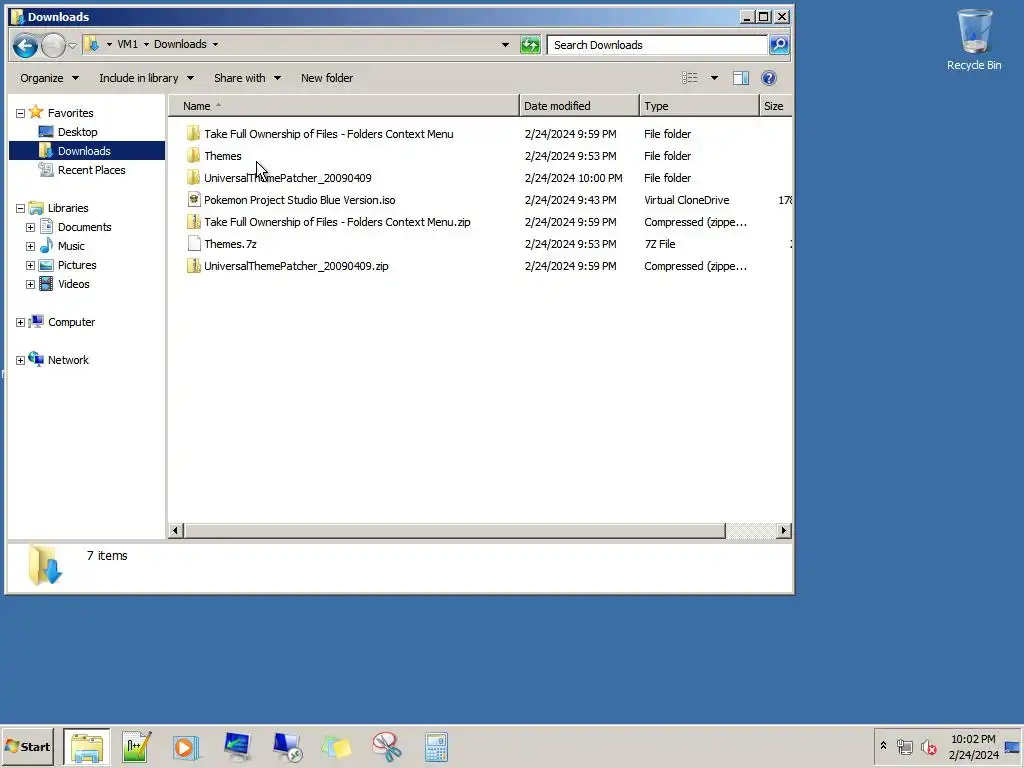This screenshot has height=768, width=1024.
Task: Click the horizontal scrollbar right arrow
Action: coord(784,531)
